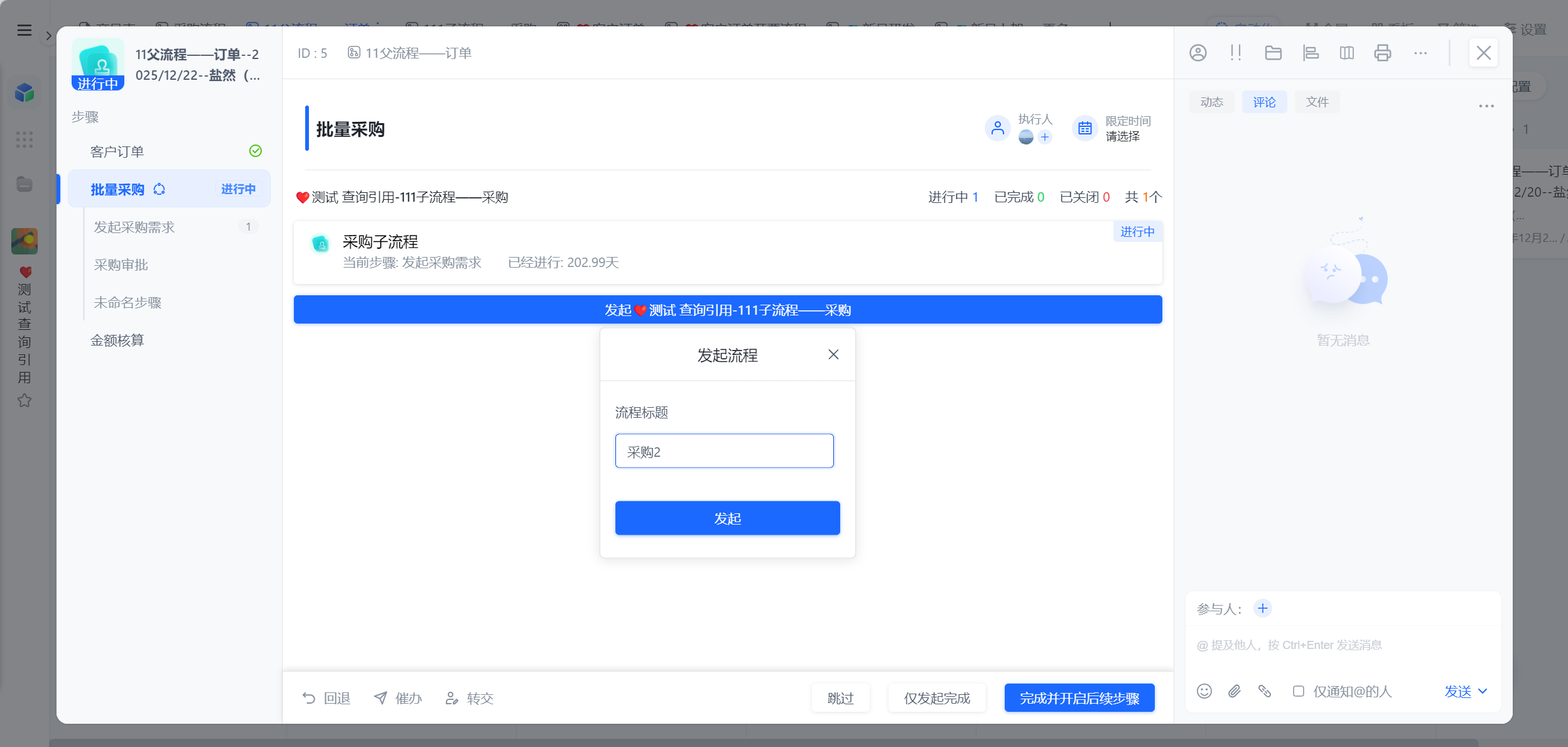Click the double exclamation priority icon
The width and height of the screenshot is (1568, 747).
(x=1235, y=53)
